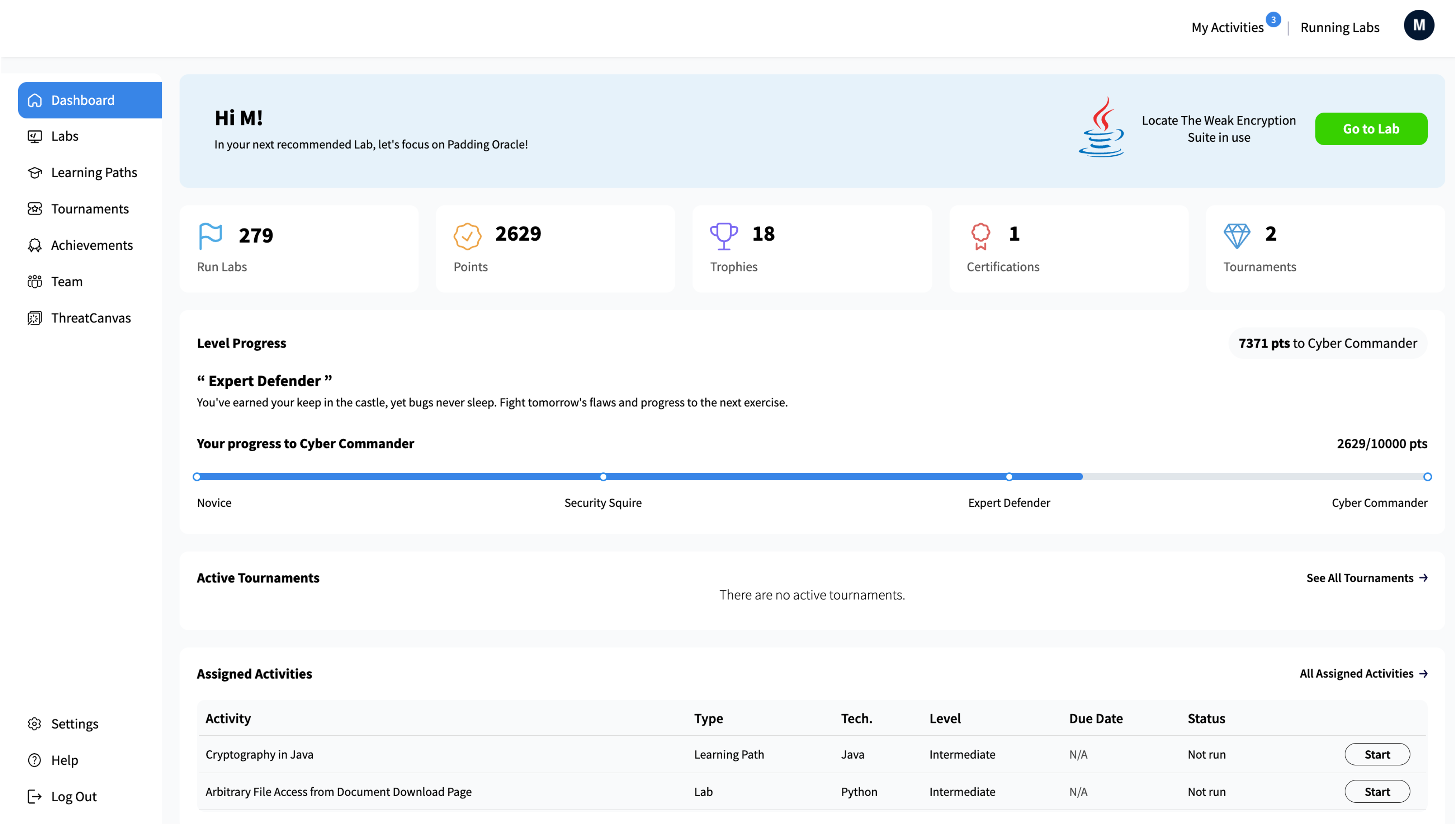
Task: Click the ThreatCanvas icon in sidebar
Action: point(34,318)
